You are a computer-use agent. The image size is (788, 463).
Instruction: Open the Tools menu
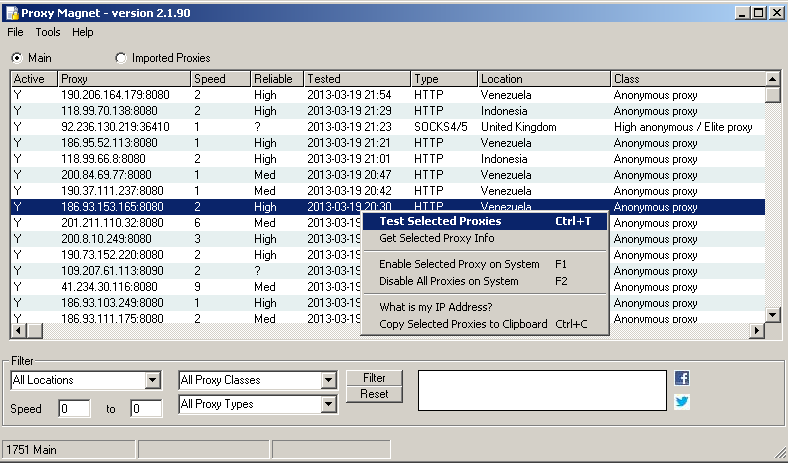[x=48, y=32]
